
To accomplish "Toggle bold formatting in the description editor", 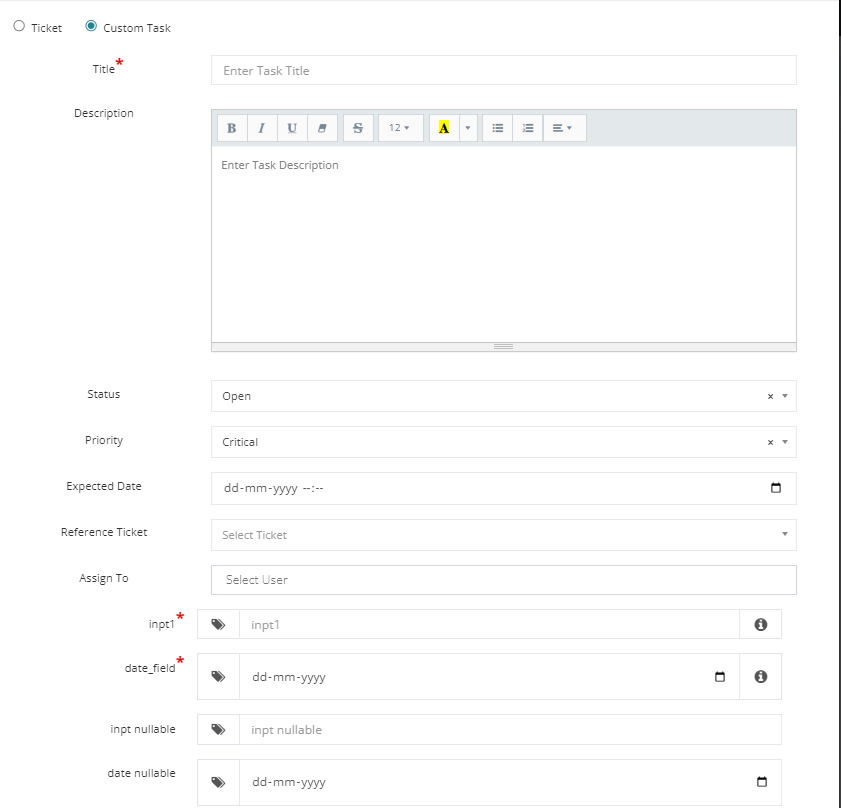I will tap(231, 127).
